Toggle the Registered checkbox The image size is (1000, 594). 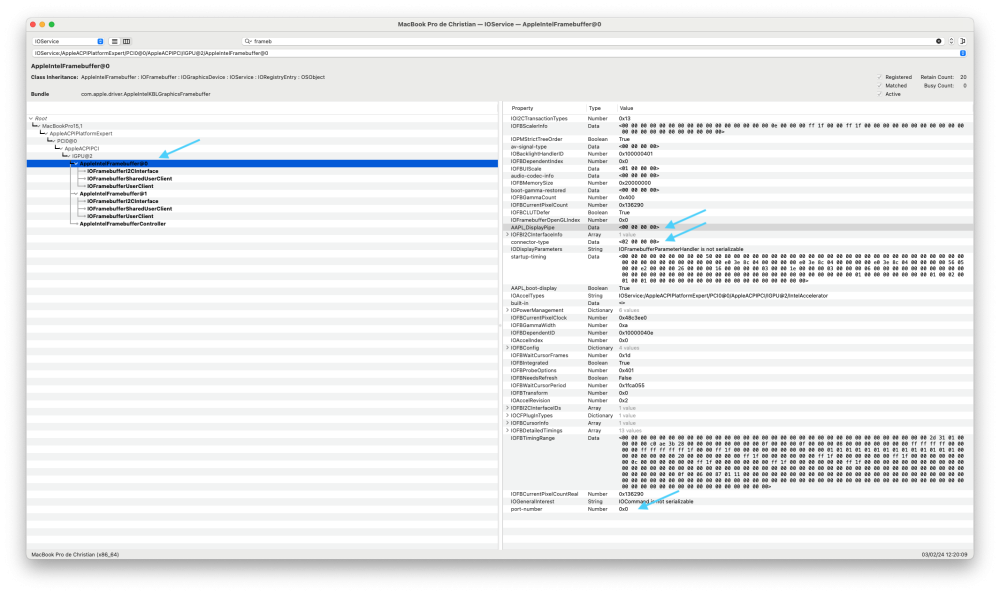point(879,77)
